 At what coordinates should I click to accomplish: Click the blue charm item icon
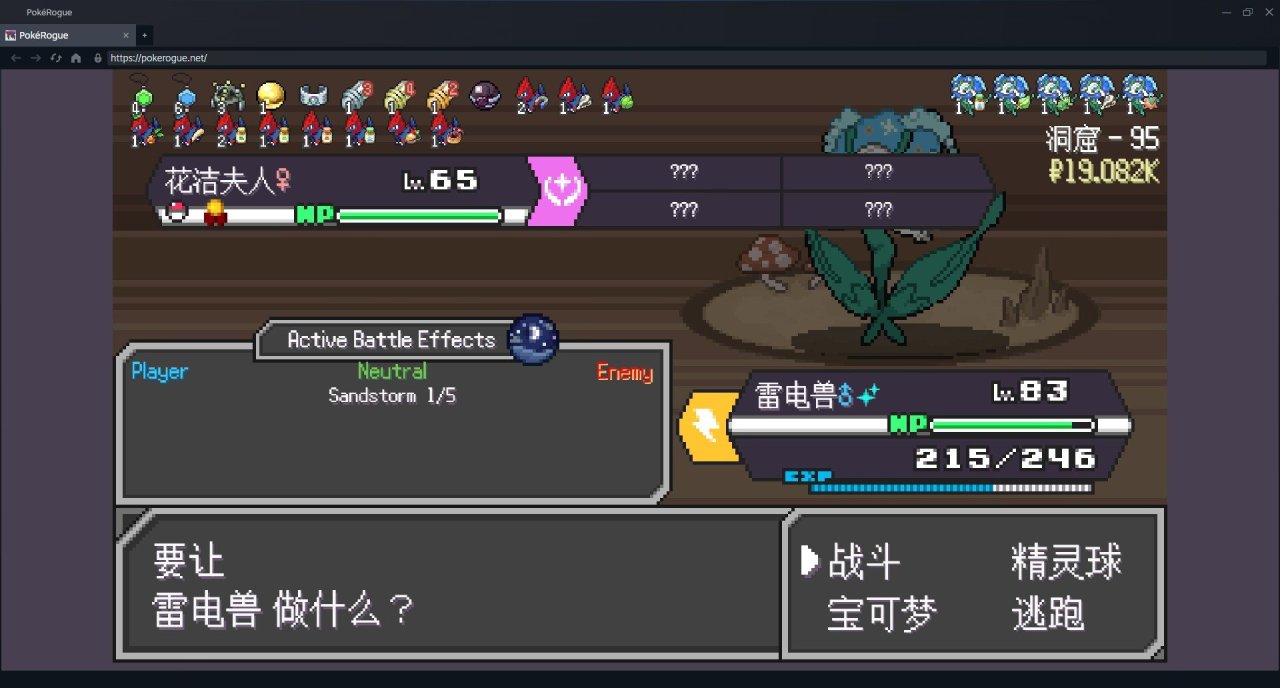click(x=184, y=94)
